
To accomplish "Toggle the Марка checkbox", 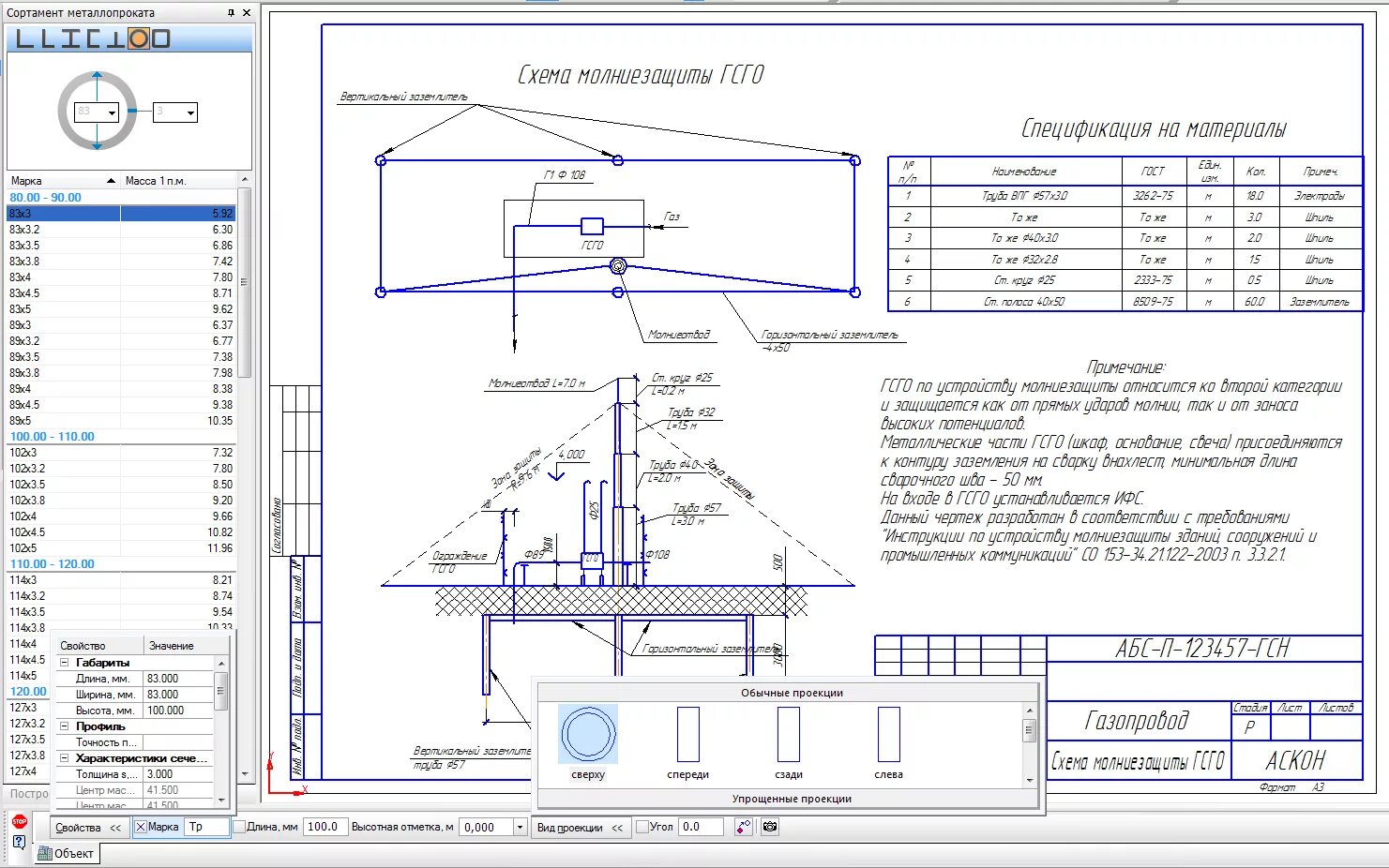I will pos(141,827).
